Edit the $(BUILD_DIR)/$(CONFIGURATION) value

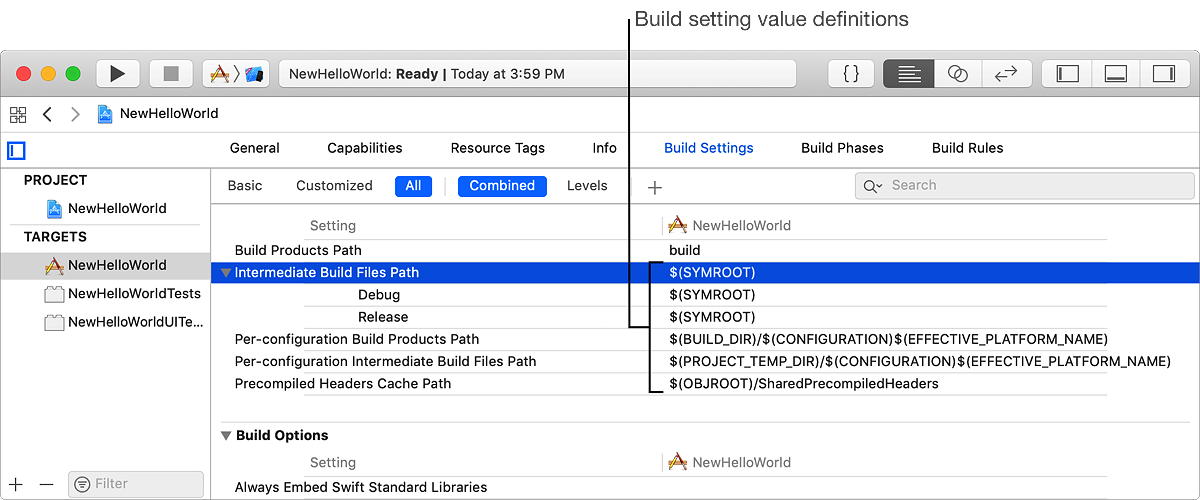click(x=889, y=339)
